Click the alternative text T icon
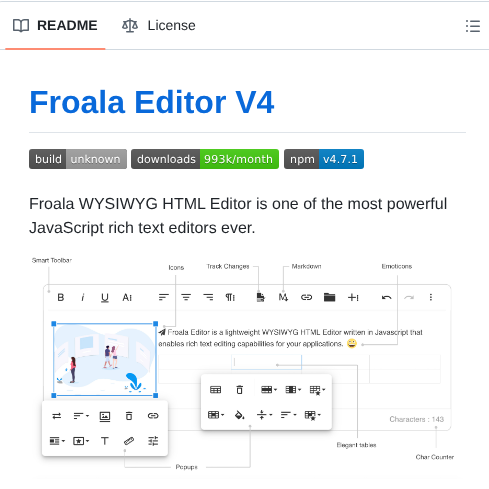 click(105, 441)
